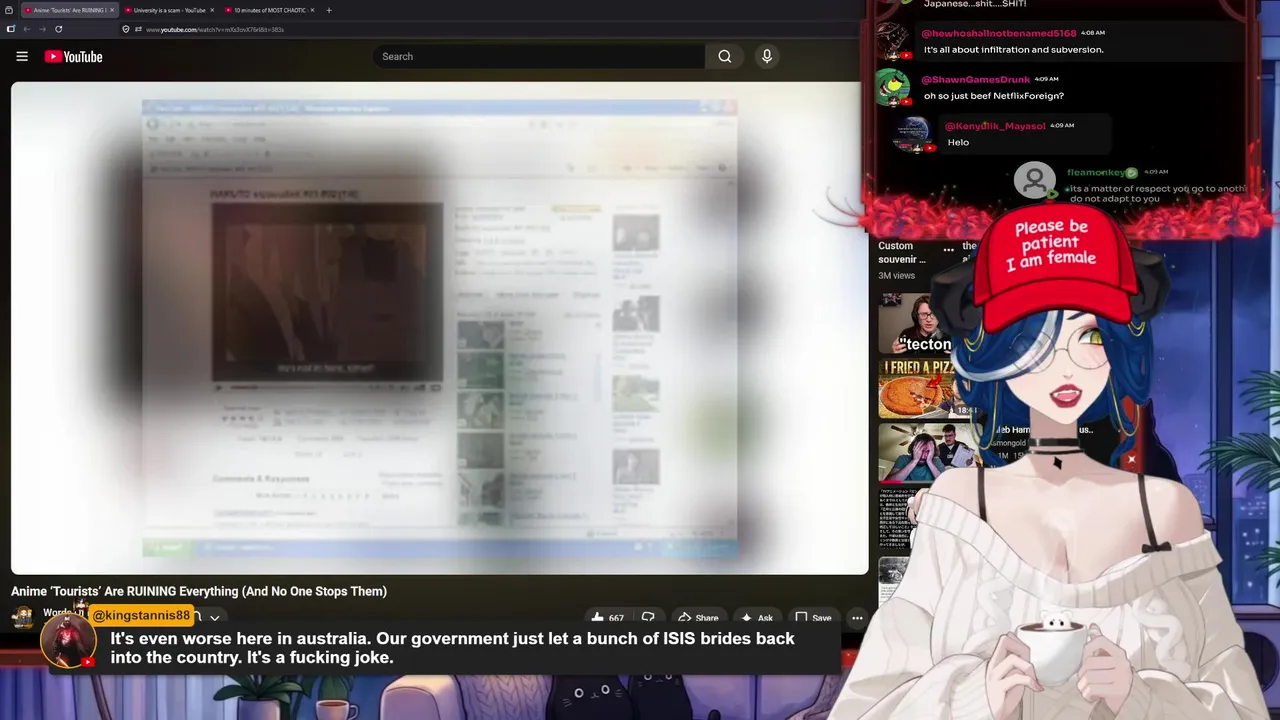This screenshot has height=720, width=1280.
Task: Click the tracking shield icon in address bar
Action: point(126,29)
